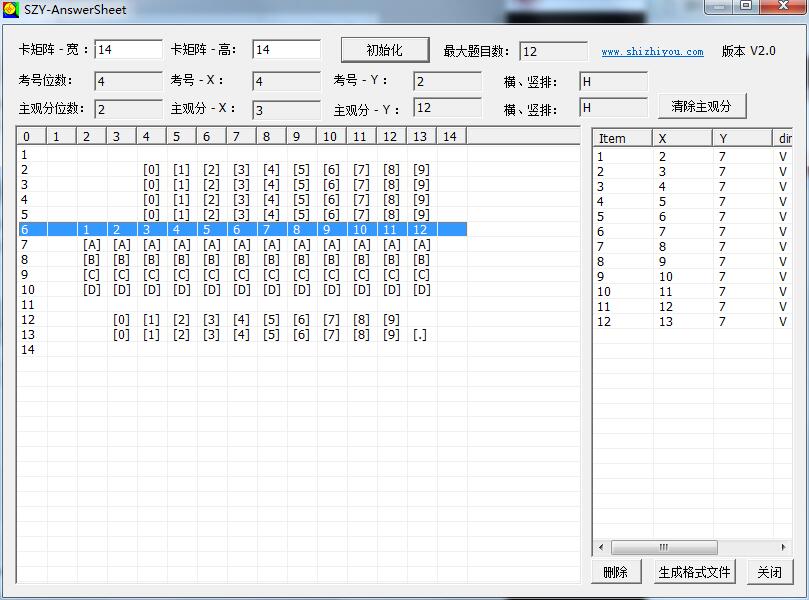Click the X column header in item list

(x=683, y=138)
